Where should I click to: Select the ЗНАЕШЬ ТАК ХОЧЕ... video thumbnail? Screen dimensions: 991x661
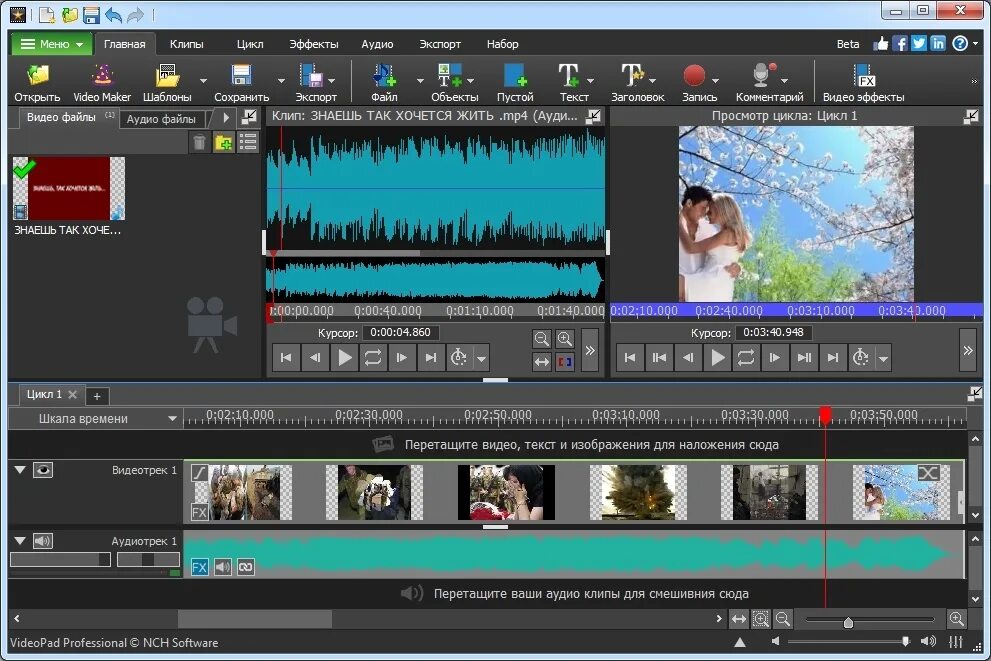coord(69,188)
